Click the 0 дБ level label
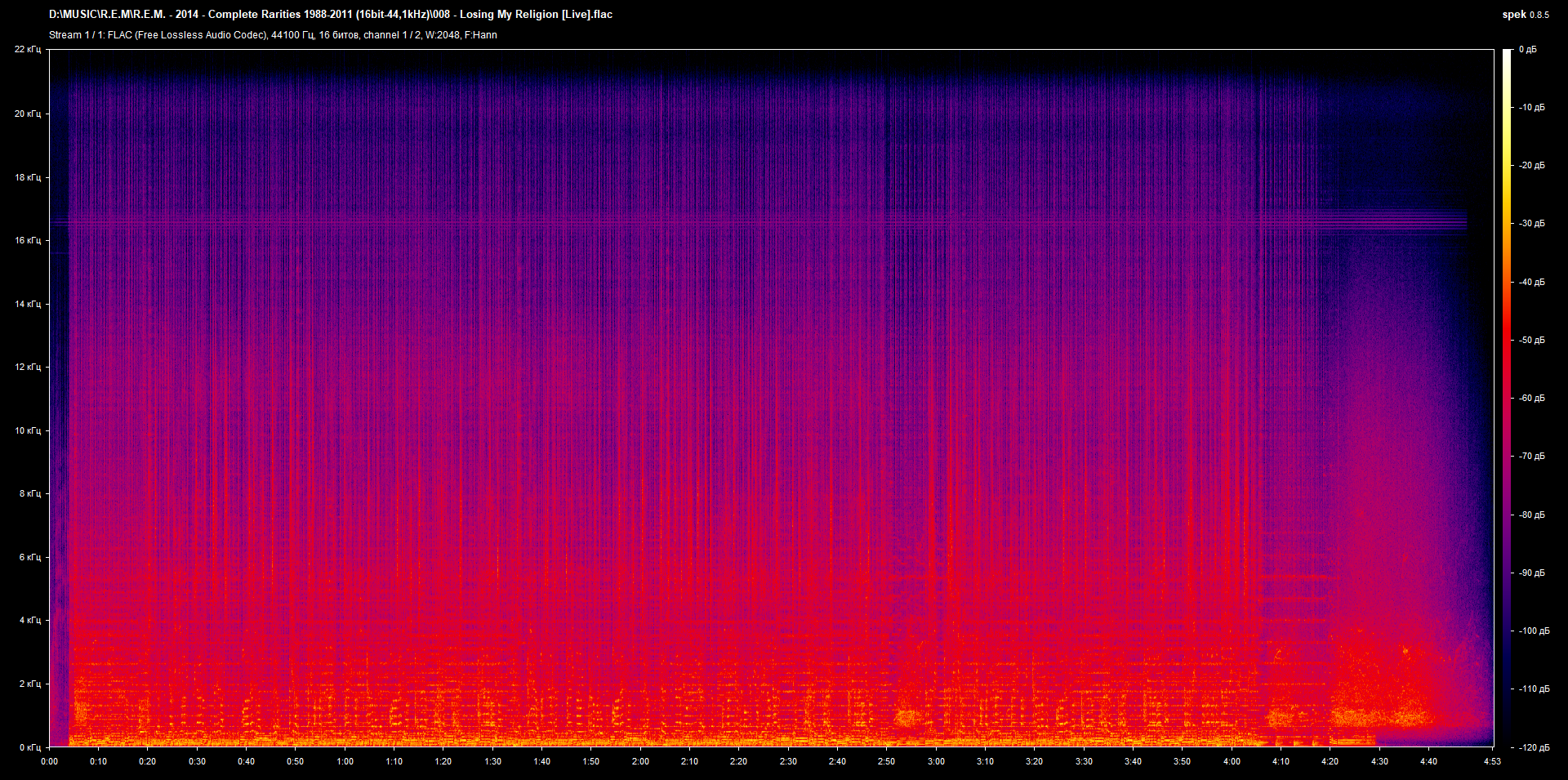 click(x=1527, y=50)
